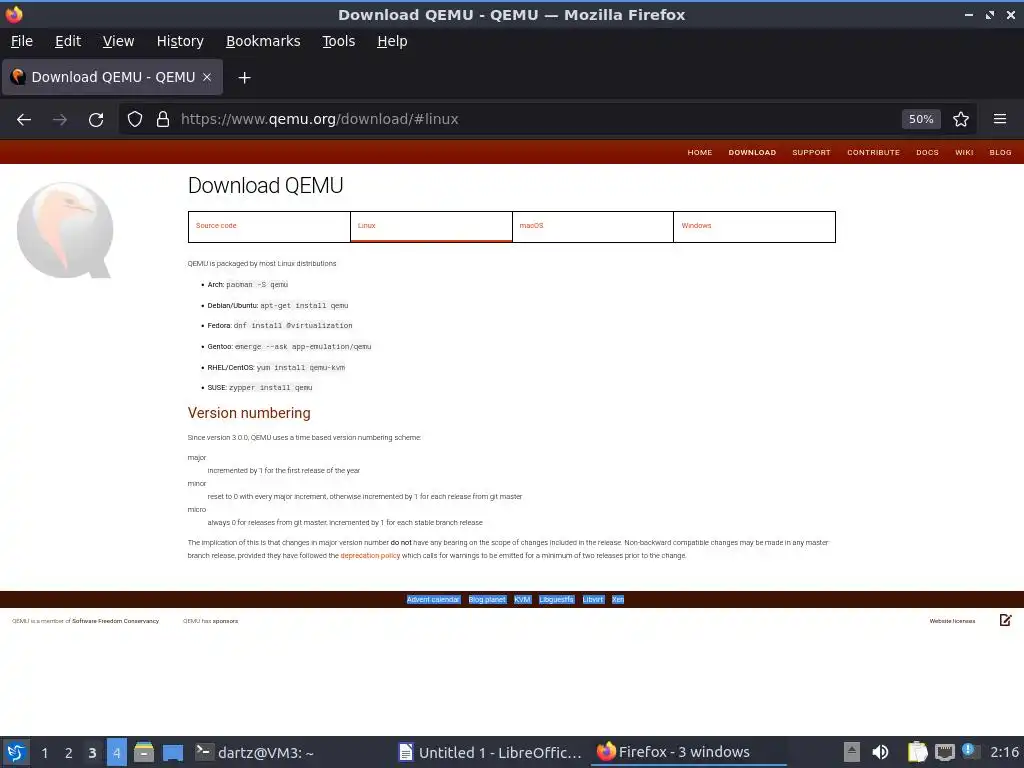Screen dimensions: 1024x768
Task: Switch to workspace 4
Action: click(x=116, y=753)
